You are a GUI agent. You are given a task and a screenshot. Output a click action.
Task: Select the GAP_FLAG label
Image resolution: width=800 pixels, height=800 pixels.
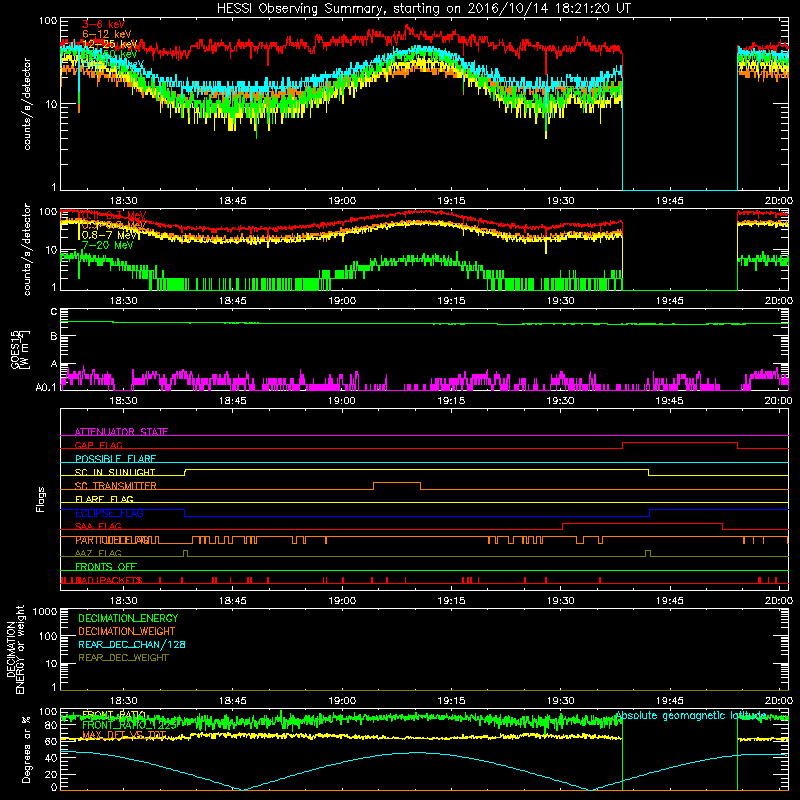[98, 445]
